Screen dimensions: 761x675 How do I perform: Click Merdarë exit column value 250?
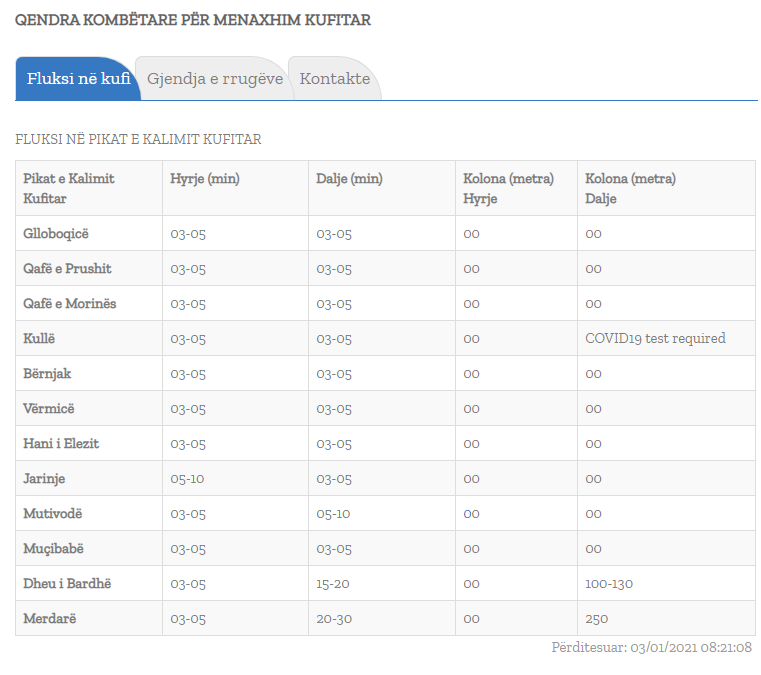point(596,619)
